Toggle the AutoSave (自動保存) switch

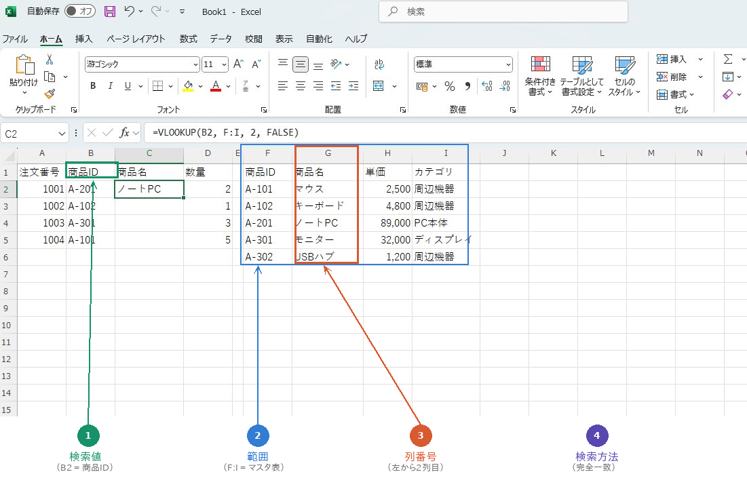(80, 12)
